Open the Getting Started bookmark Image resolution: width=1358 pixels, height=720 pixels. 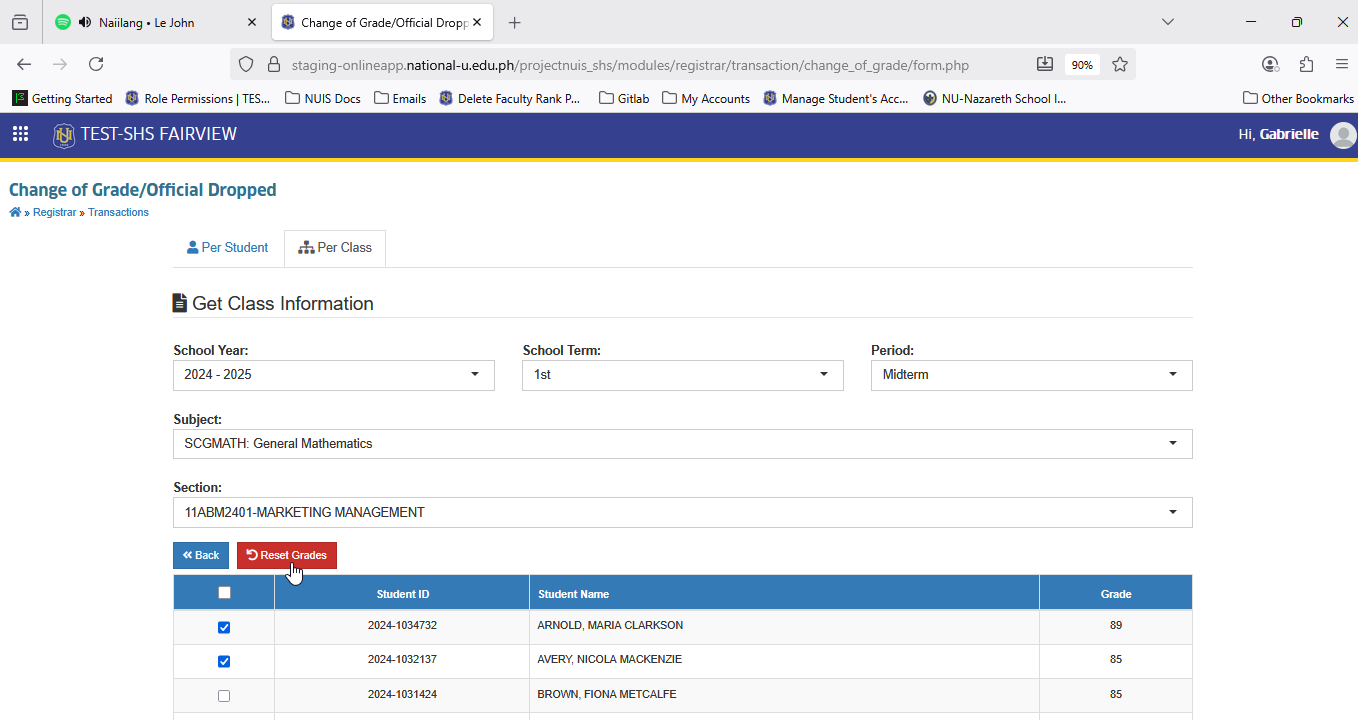coord(62,98)
